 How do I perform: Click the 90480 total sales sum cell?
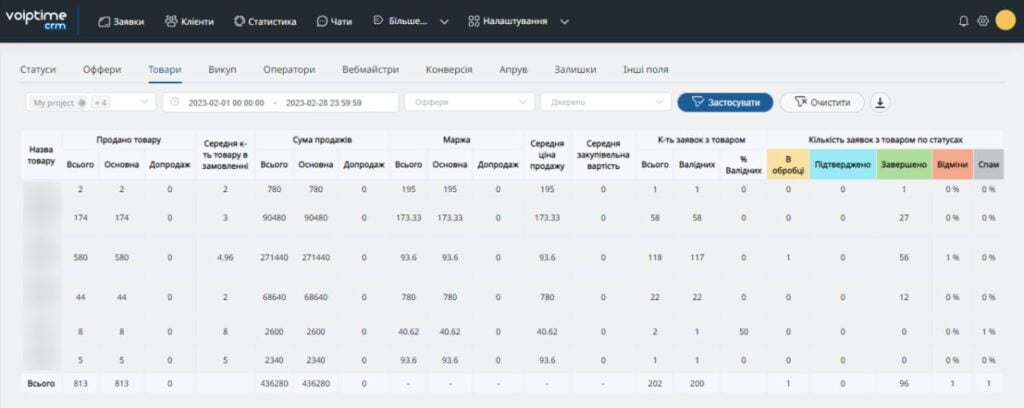(x=274, y=217)
